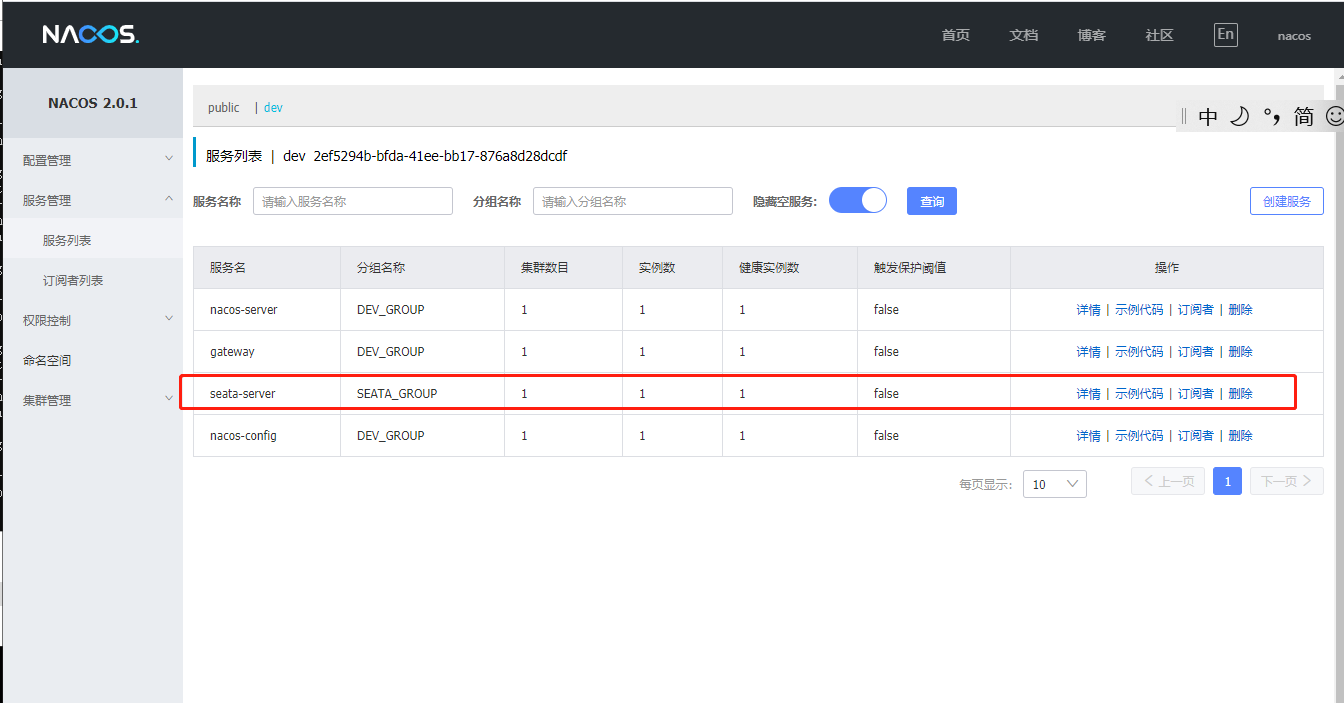Focus the 服务名称 input field
Image resolution: width=1344 pixels, height=703 pixels.
click(x=353, y=201)
